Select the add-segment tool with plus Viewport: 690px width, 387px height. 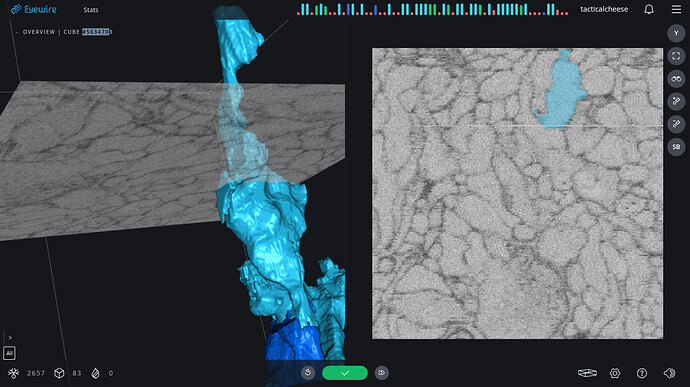(x=676, y=101)
